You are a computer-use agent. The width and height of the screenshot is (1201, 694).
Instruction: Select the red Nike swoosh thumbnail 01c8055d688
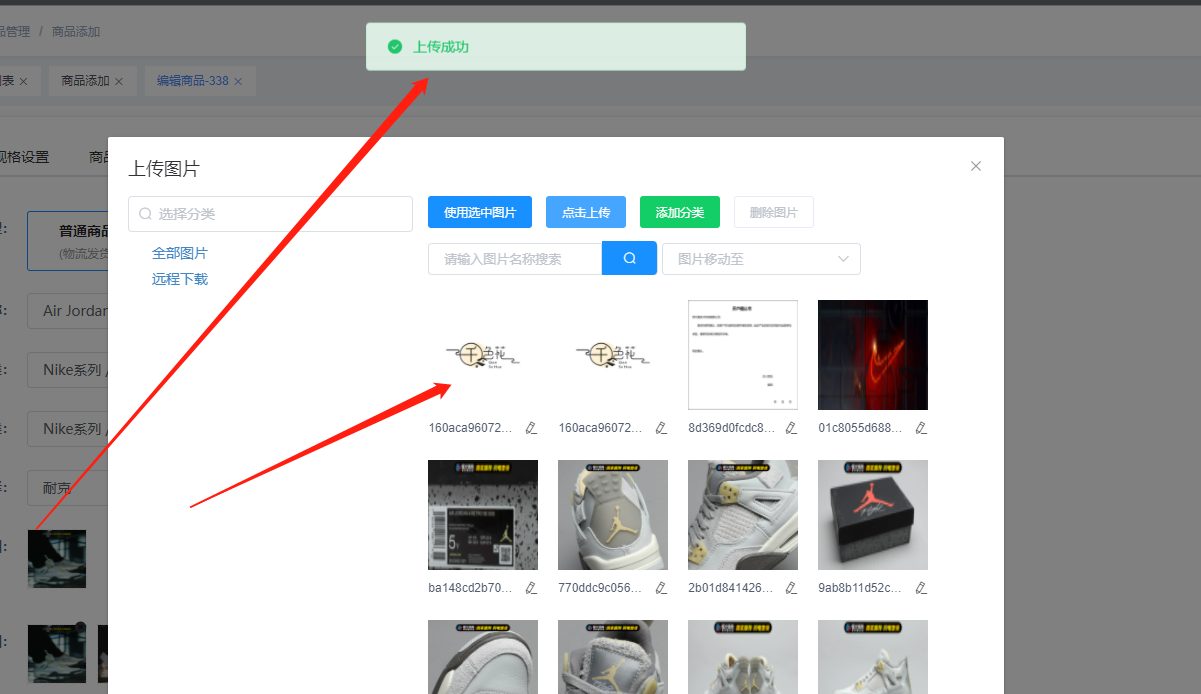point(873,355)
